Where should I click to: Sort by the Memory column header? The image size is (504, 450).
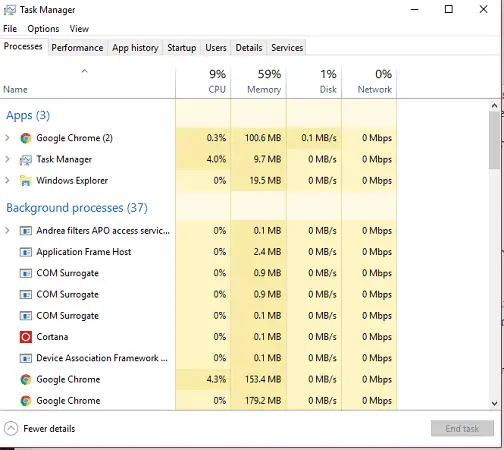[x=258, y=82]
